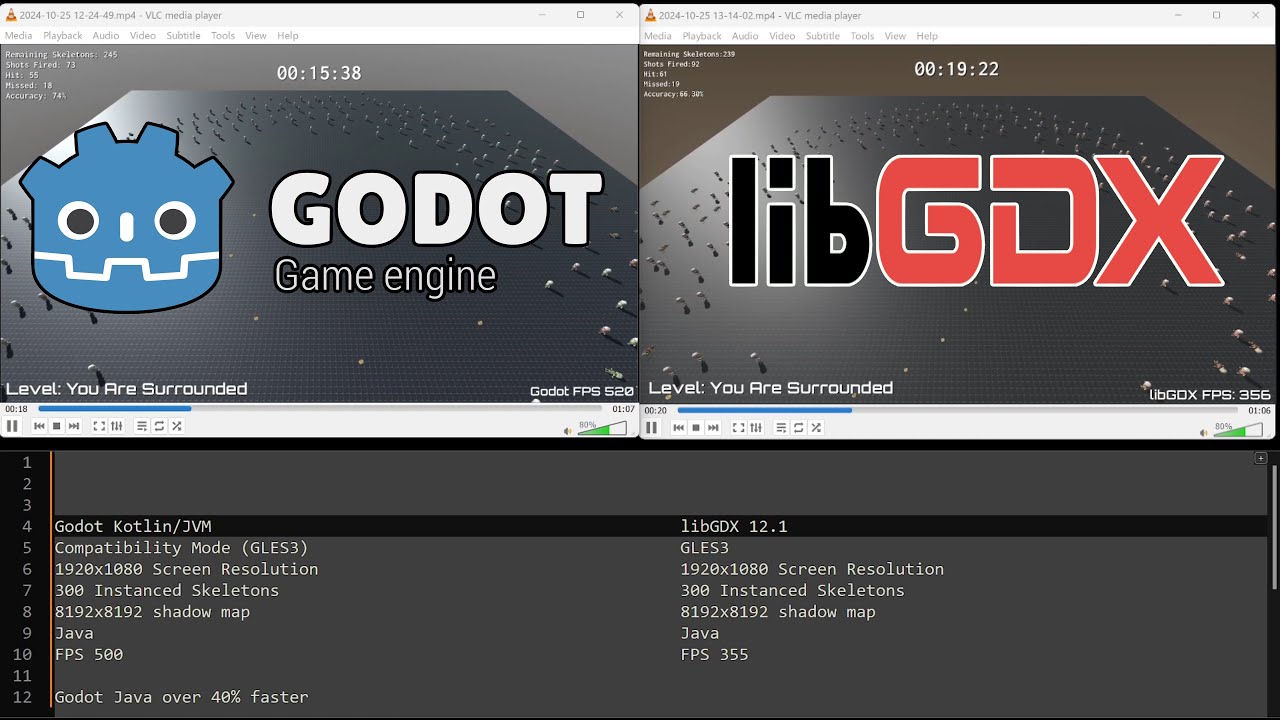Close the right VLC window

1256,15
